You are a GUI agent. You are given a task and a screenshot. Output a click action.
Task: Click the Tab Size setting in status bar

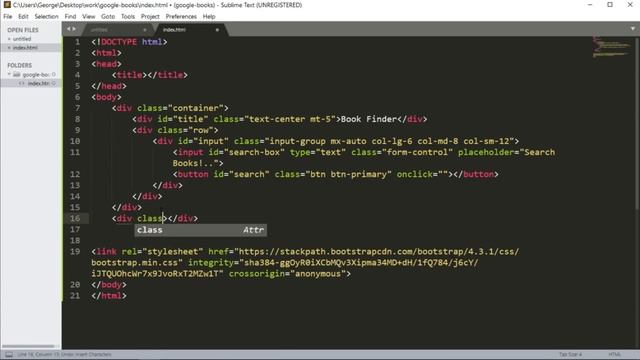tap(570, 354)
